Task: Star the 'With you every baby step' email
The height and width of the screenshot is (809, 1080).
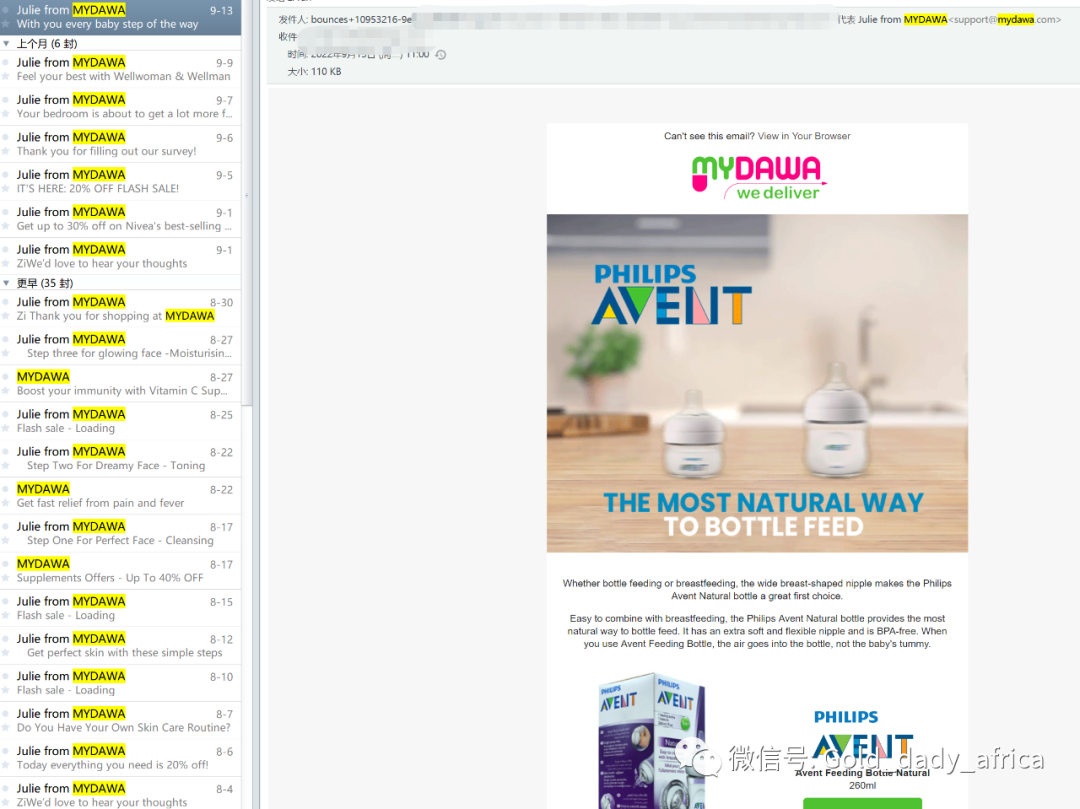Action: [x=6, y=24]
